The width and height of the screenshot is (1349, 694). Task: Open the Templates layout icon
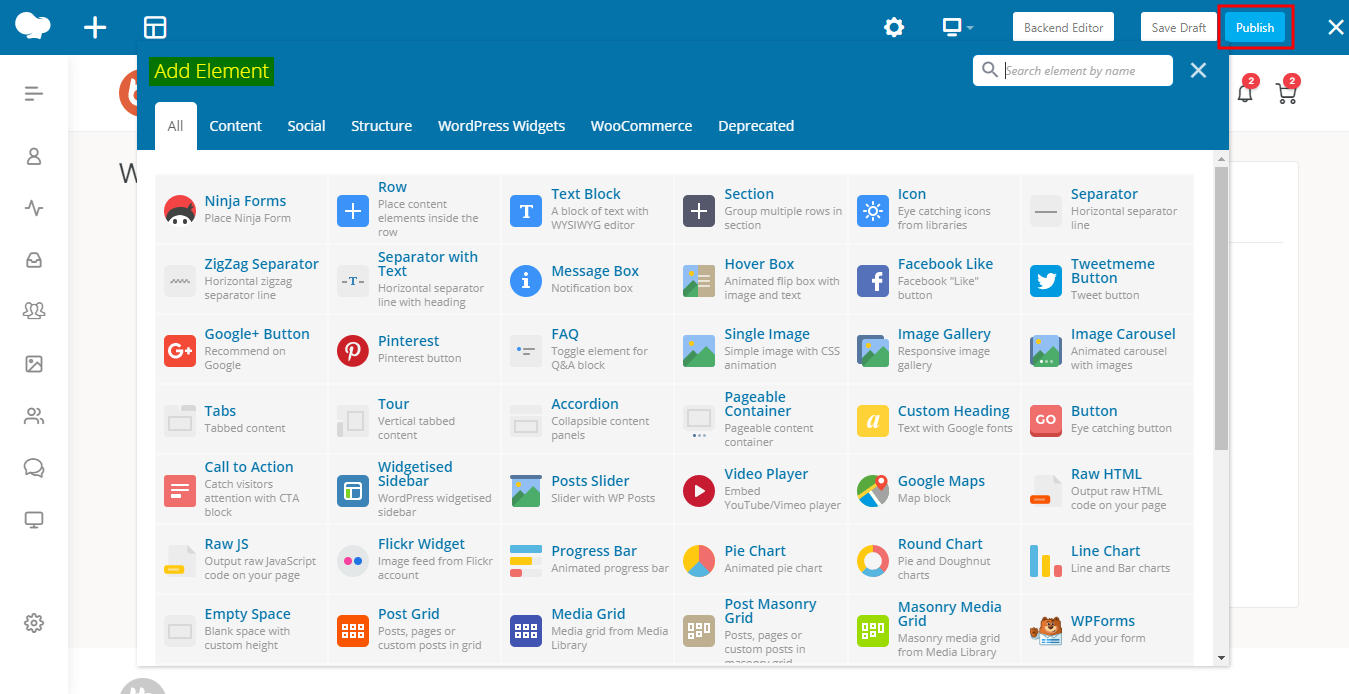point(155,27)
